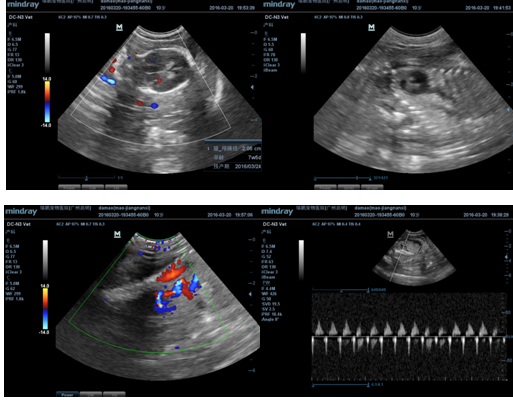Screen dimensions: 513x400
Task: Click the M orientation marker in green-ROI Doppler panel
Action: coord(117,234)
